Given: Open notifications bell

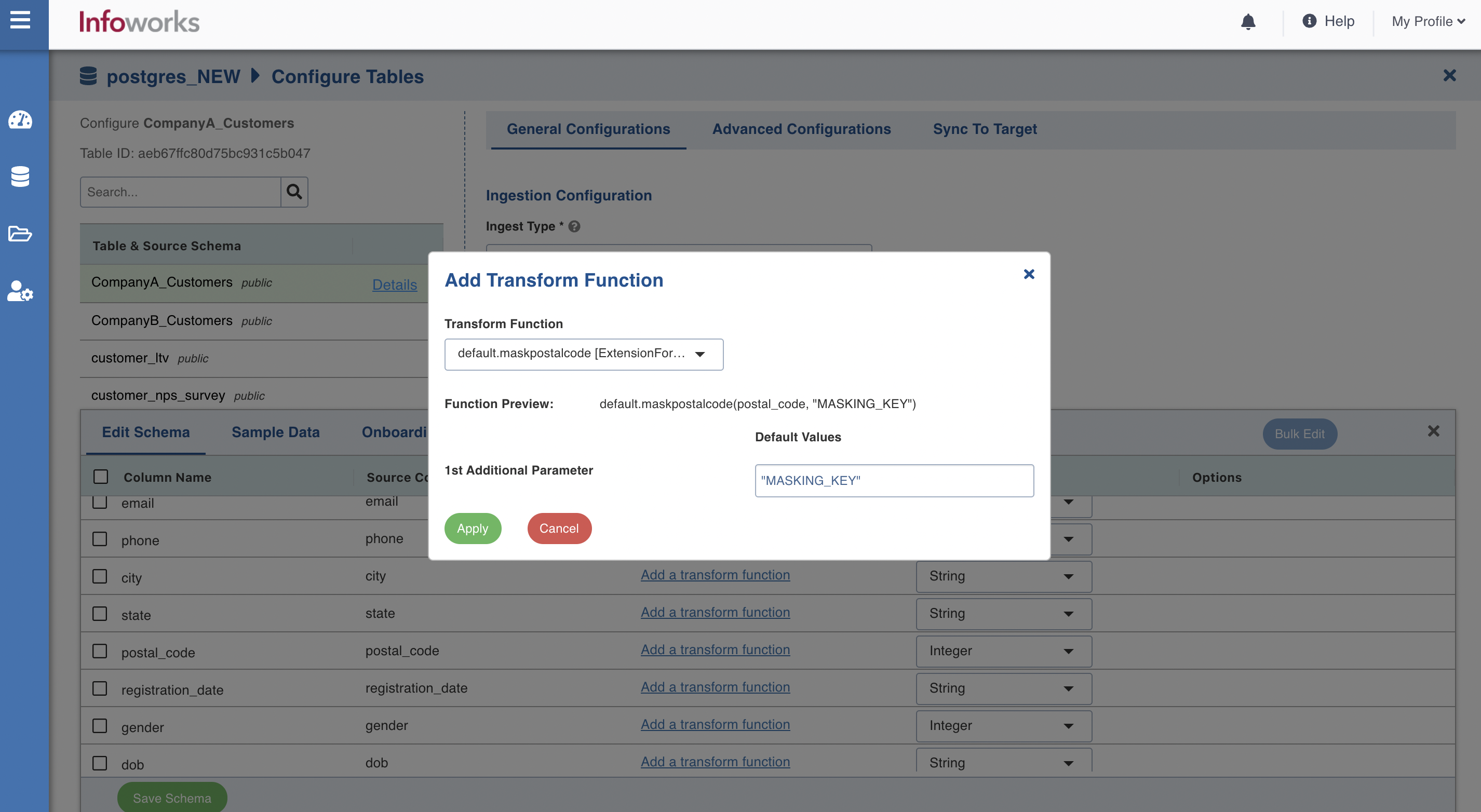Looking at the screenshot, I should [1247, 21].
